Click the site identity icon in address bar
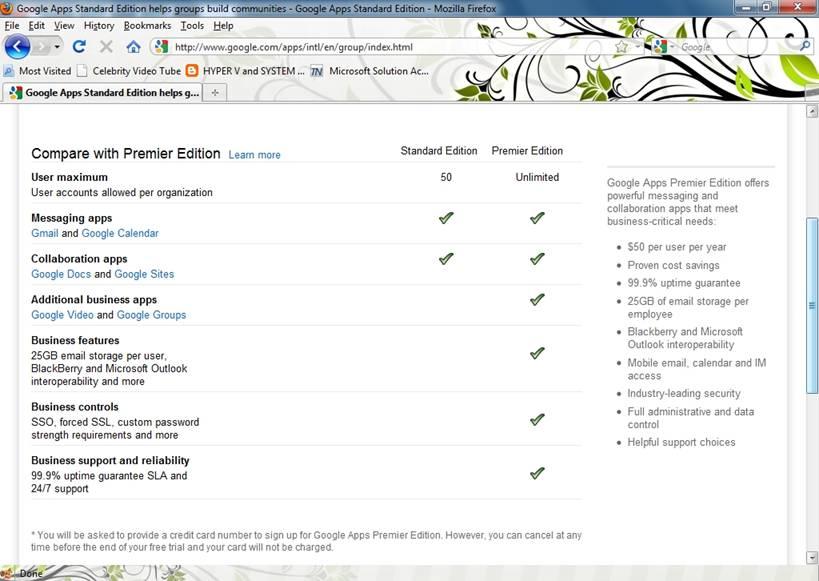Screen dimensions: 819x581 click(161, 47)
